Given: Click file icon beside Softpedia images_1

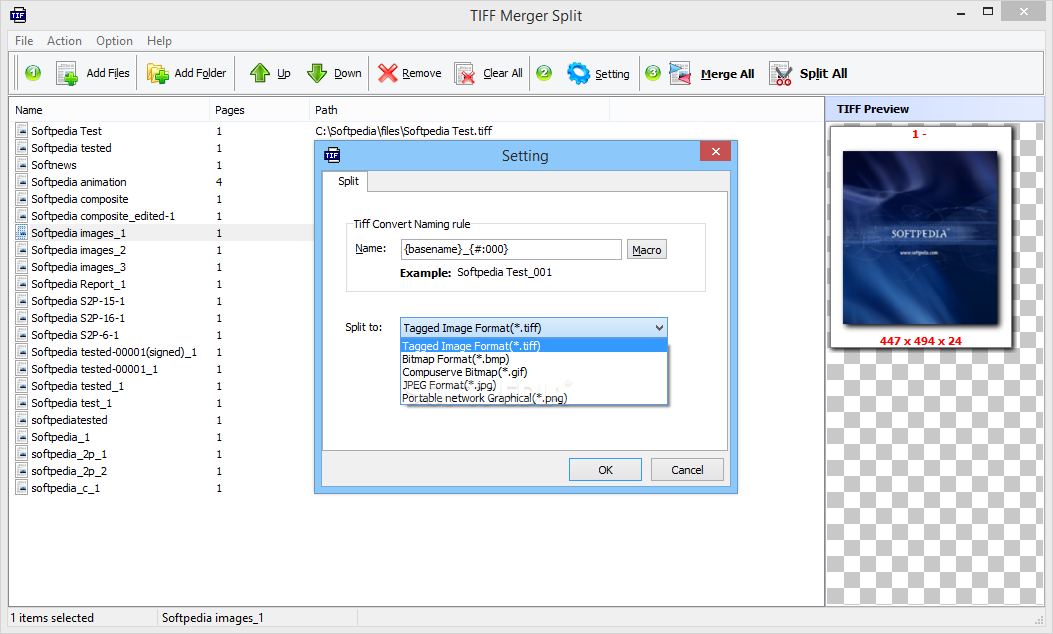Looking at the screenshot, I should point(21,232).
